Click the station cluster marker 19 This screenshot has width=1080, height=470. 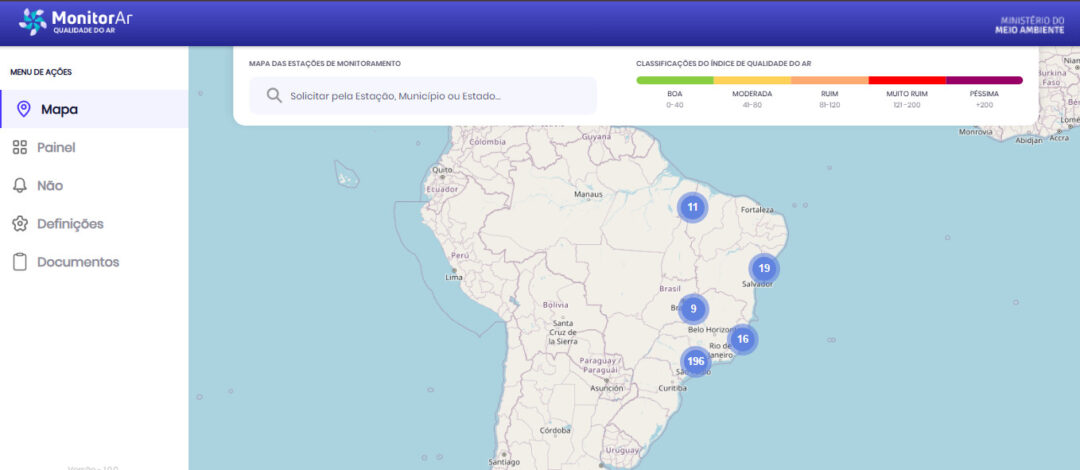click(x=763, y=268)
